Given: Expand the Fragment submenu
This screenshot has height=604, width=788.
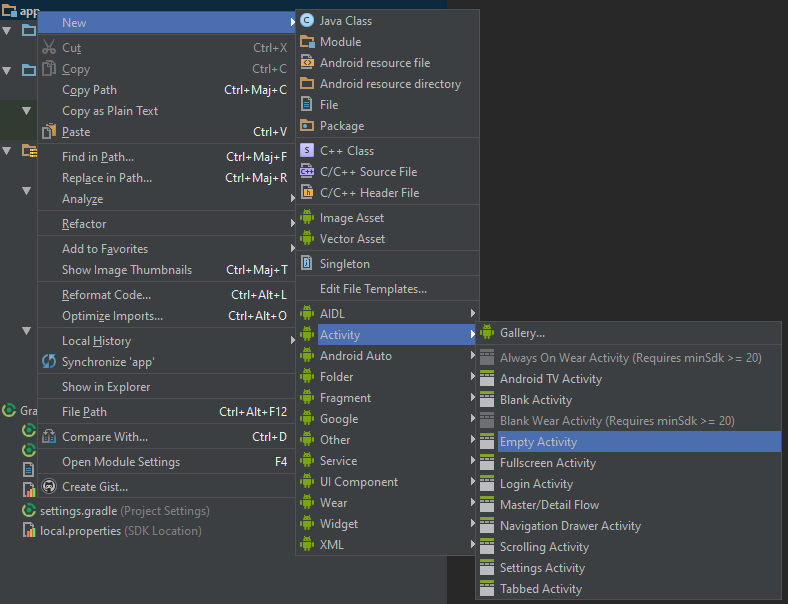Looking at the screenshot, I should (x=345, y=398).
